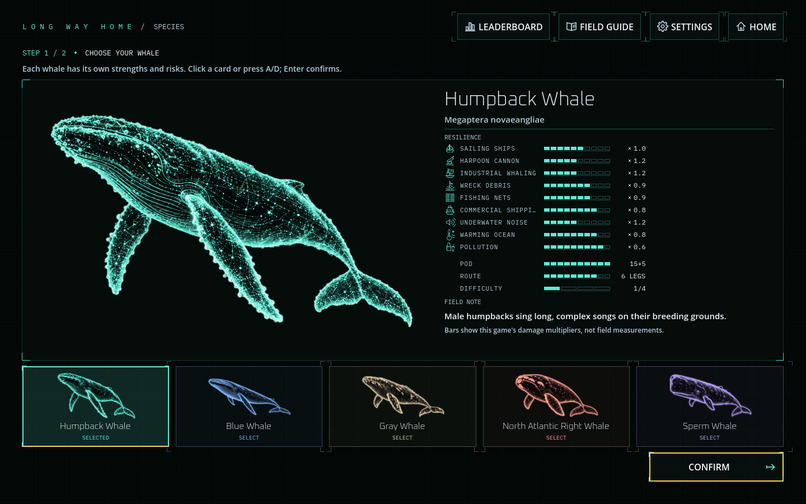The width and height of the screenshot is (806, 504).
Task: Click the 15+5 pod value
Action: 637,264
